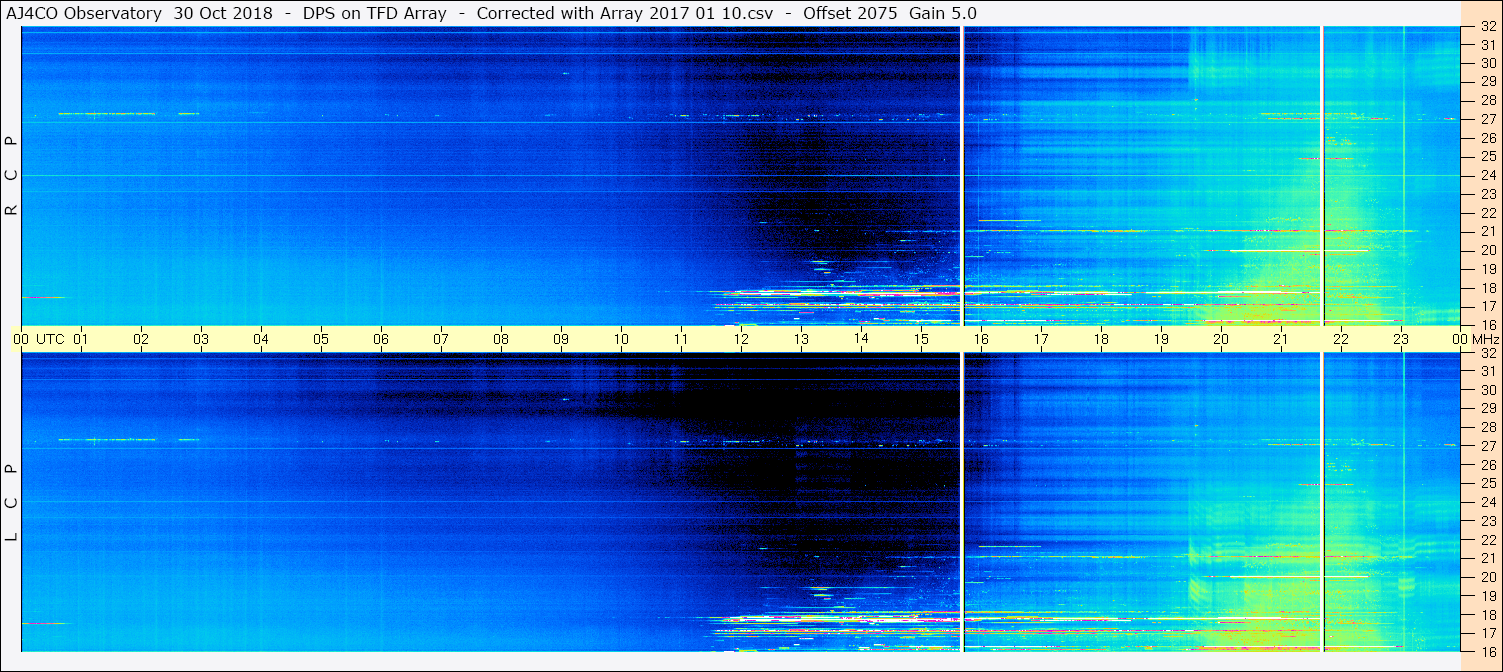Select the 21 hour mark on time axis
Image resolution: width=1503 pixels, height=672 pixels.
click(x=1281, y=339)
